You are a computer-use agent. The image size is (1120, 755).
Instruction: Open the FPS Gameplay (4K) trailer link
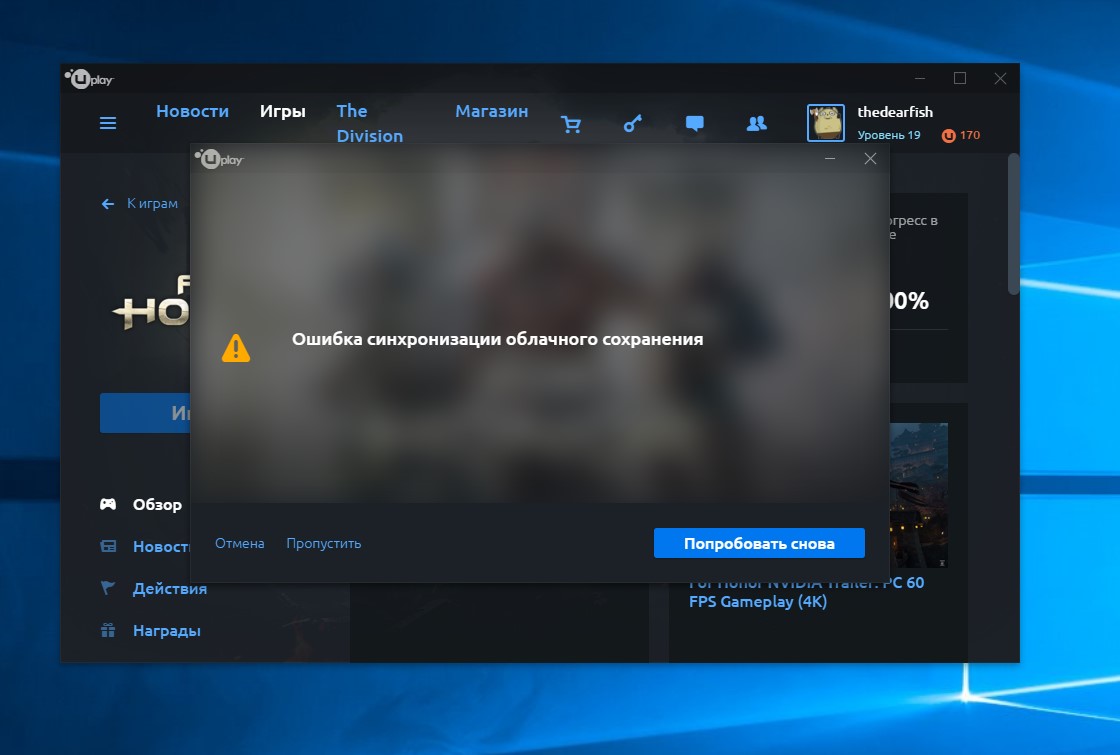tap(806, 592)
